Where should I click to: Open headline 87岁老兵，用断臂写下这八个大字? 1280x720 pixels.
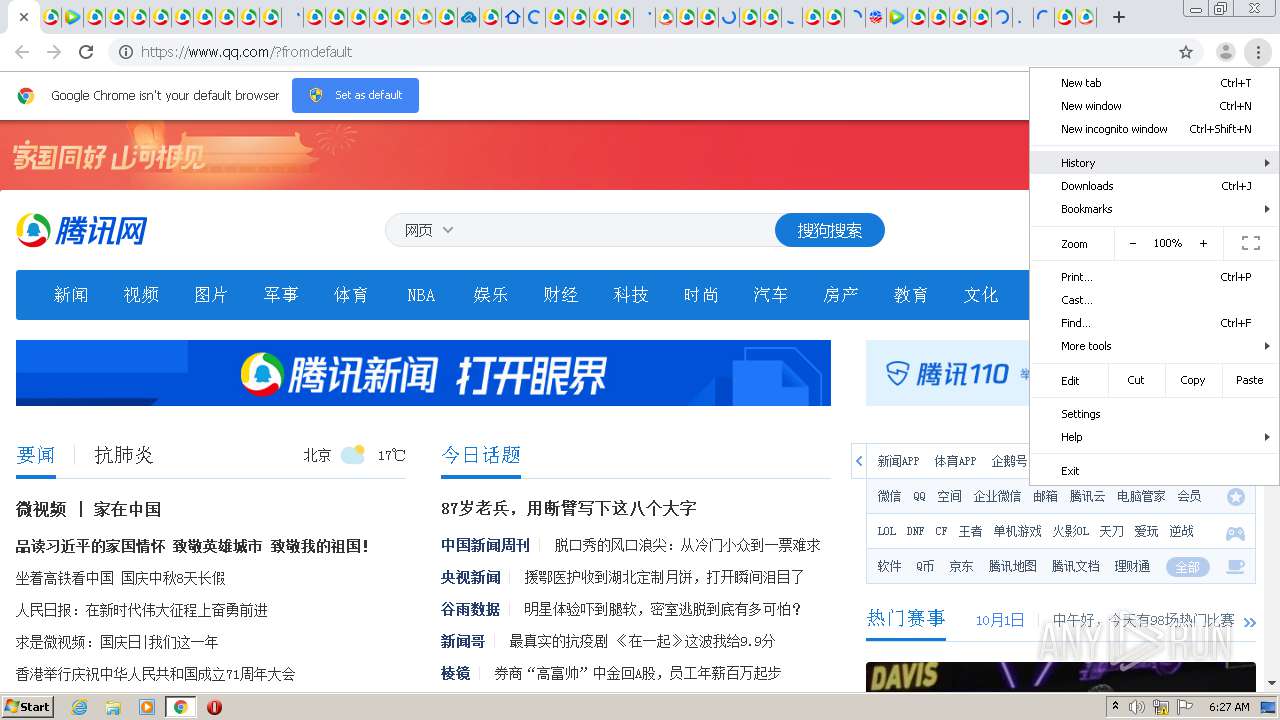click(568, 508)
